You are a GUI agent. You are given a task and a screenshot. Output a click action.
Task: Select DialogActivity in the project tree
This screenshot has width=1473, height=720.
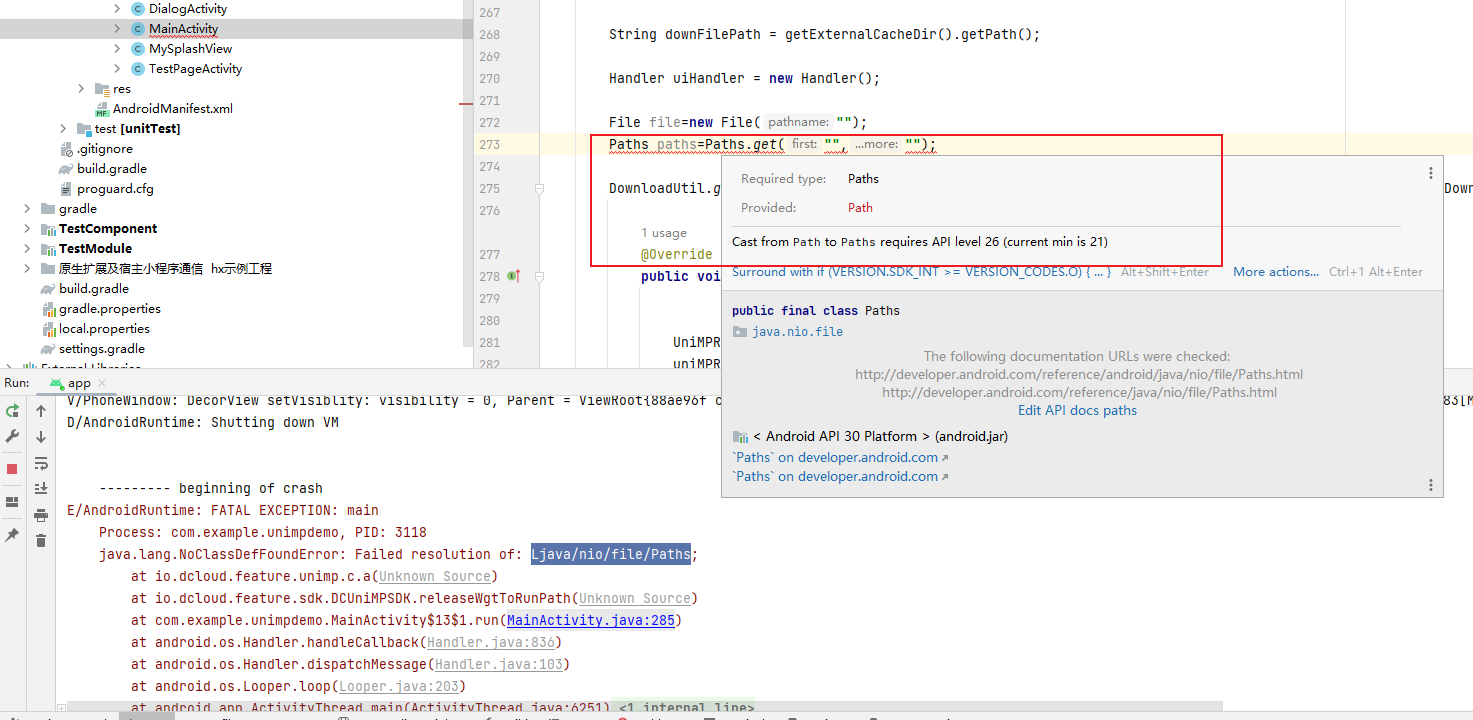coord(187,9)
